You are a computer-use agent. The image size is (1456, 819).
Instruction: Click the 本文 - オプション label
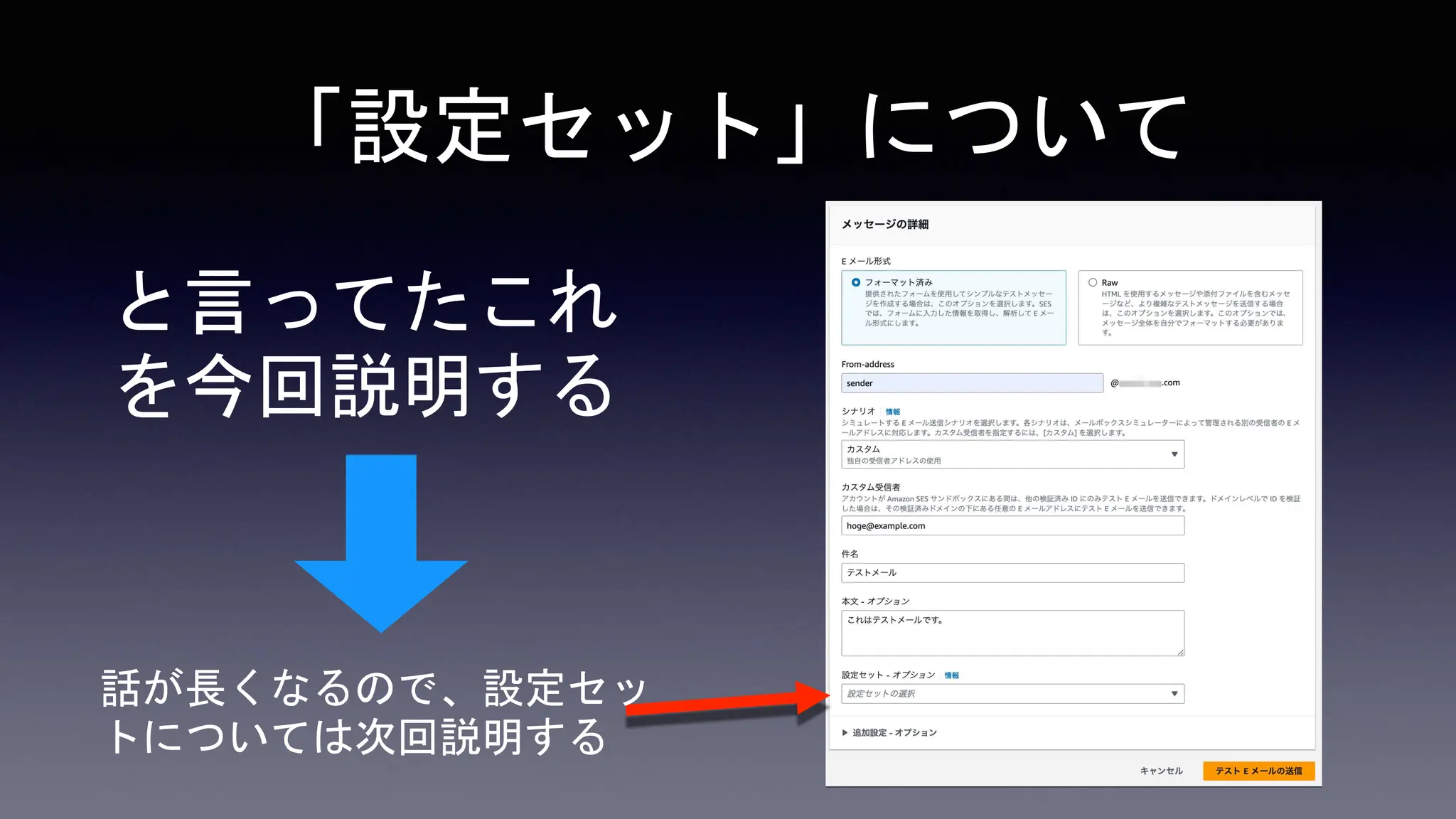pyautogui.click(x=875, y=601)
